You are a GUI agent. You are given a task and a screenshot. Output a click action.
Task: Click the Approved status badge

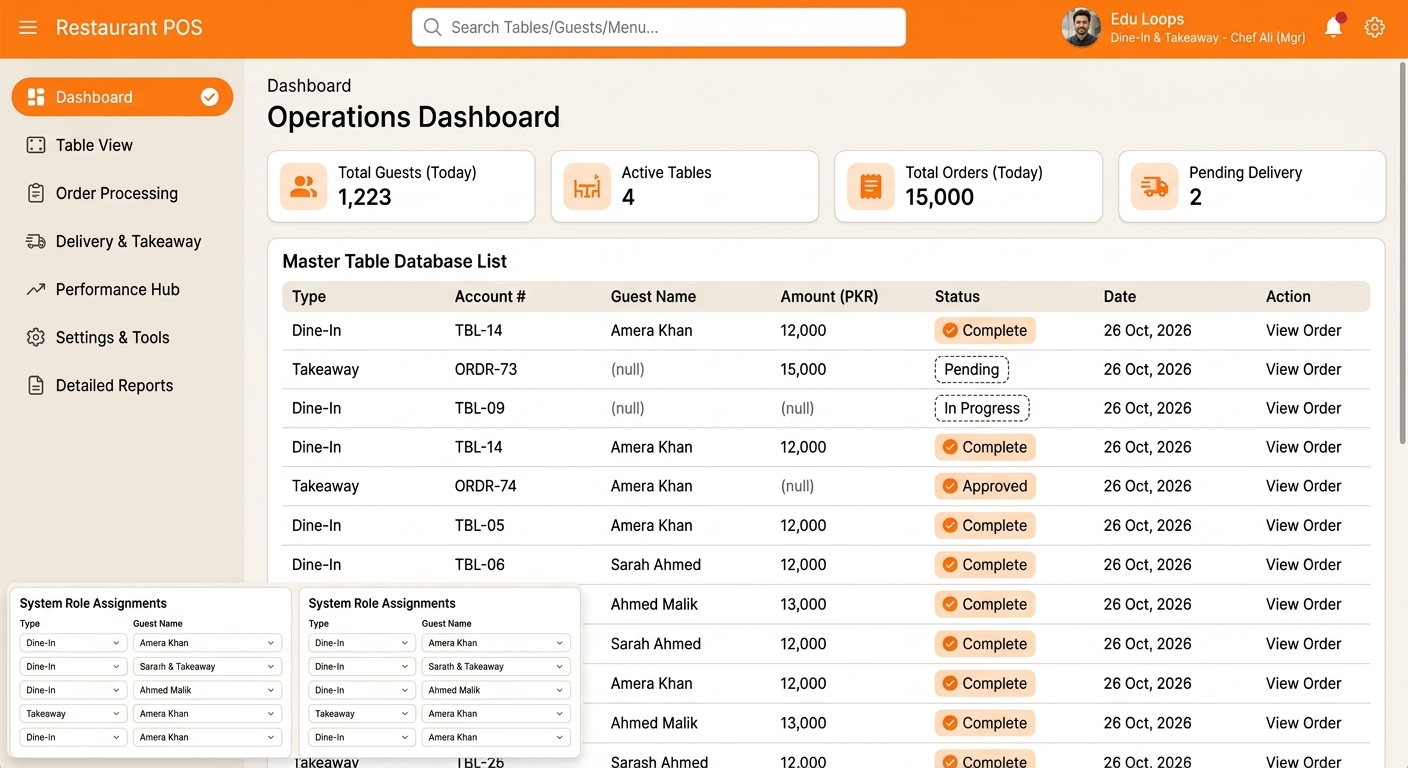click(985, 486)
